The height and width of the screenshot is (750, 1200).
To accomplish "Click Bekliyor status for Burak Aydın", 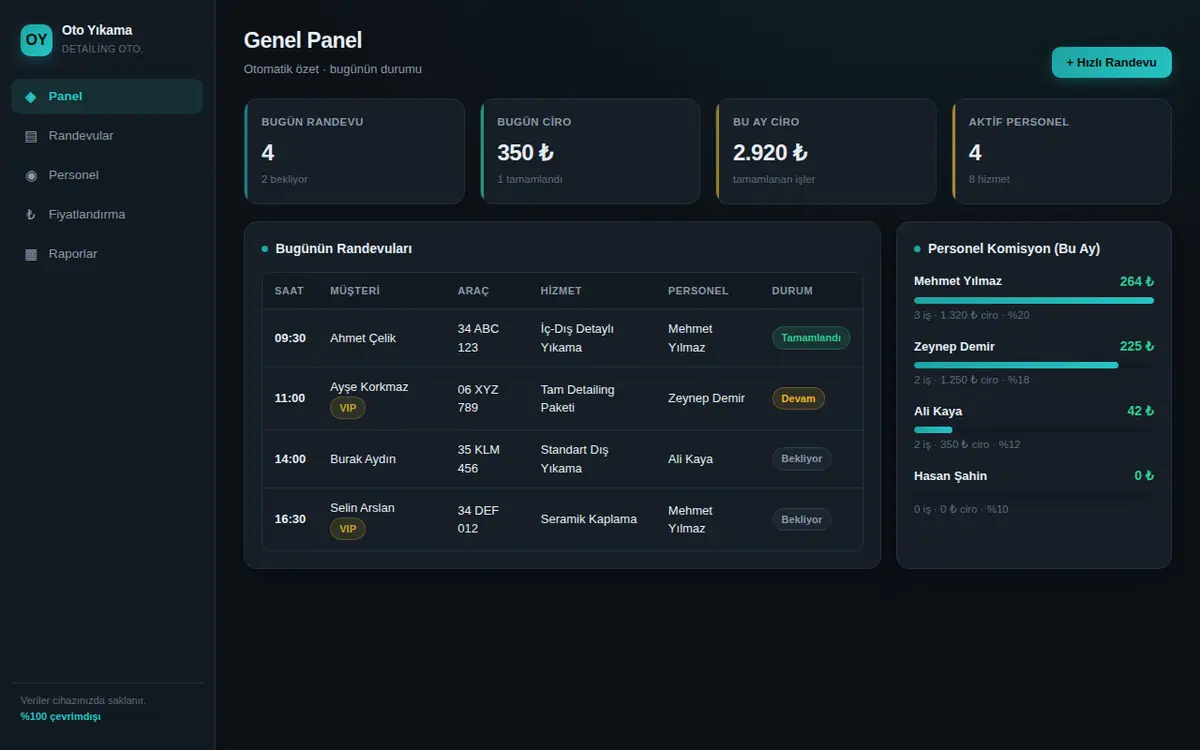I will pyautogui.click(x=801, y=459).
